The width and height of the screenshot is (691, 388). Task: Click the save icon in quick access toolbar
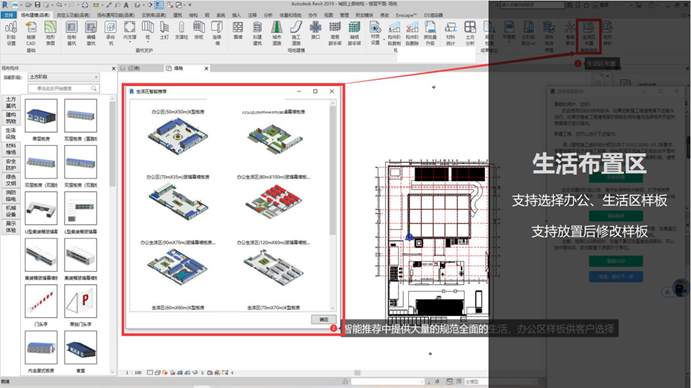pyautogui.click(x=38, y=5)
